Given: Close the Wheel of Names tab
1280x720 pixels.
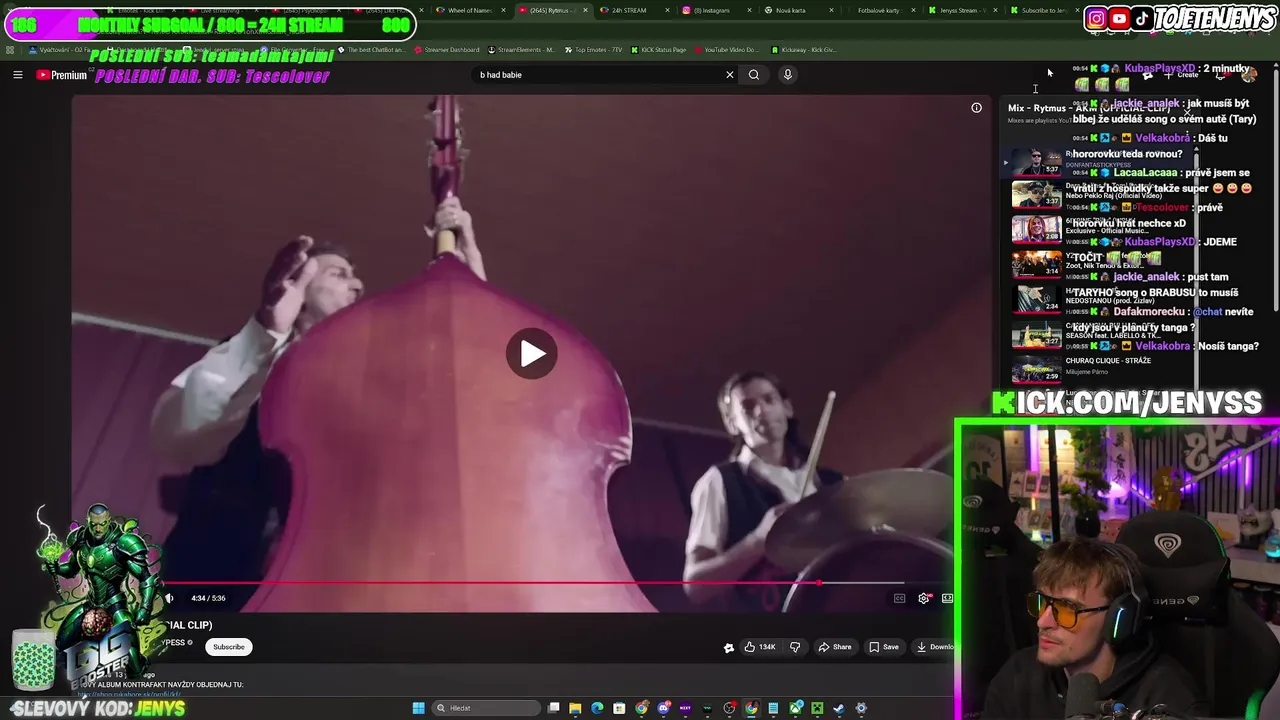Looking at the screenshot, I should [503, 10].
